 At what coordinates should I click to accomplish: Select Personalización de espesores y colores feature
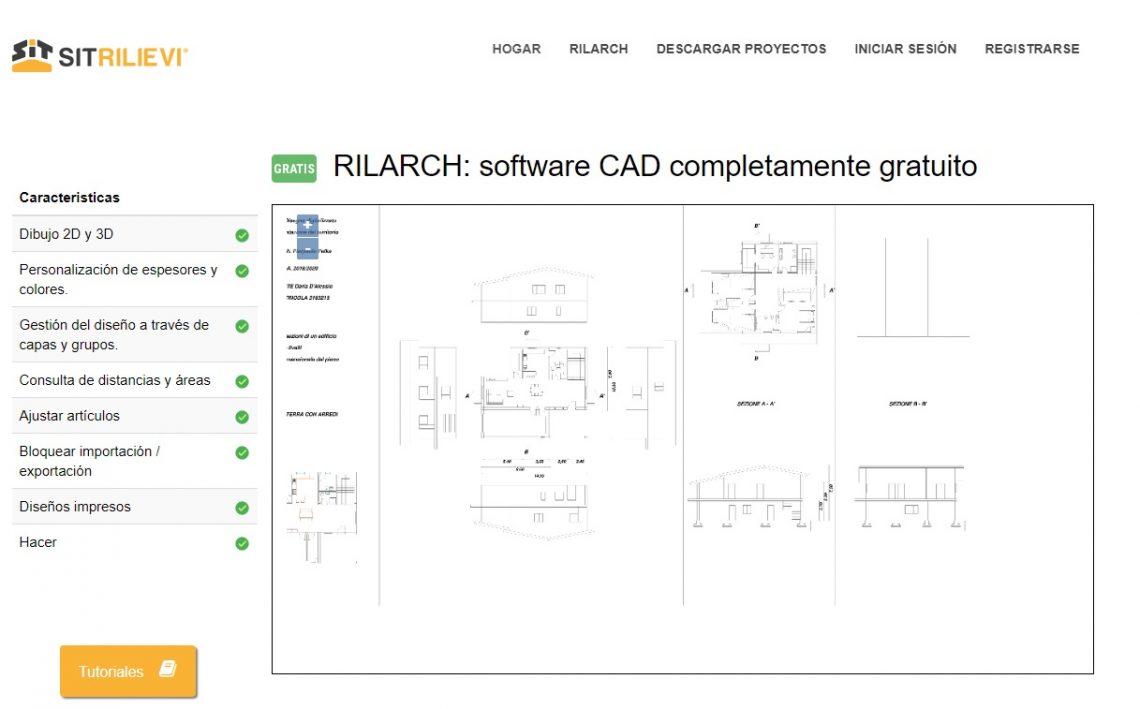(x=118, y=279)
